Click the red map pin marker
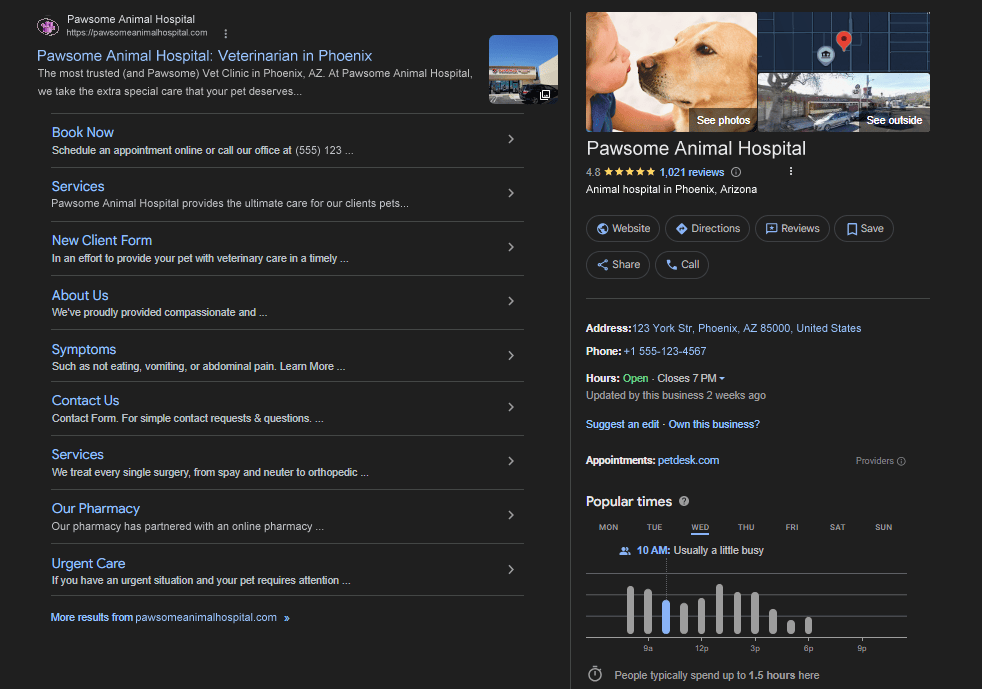This screenshot has width=982, height=689. tap(843, 40)
